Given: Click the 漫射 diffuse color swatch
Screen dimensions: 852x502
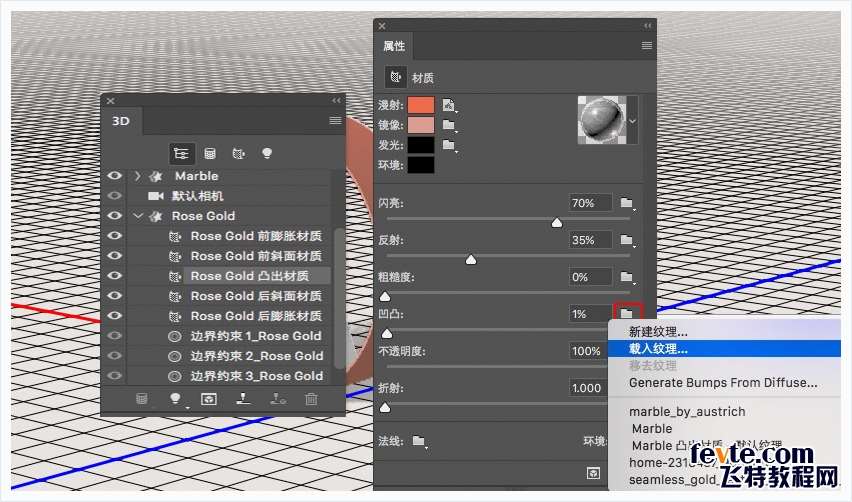Looking at the screenshot, I should click(421, 105).
